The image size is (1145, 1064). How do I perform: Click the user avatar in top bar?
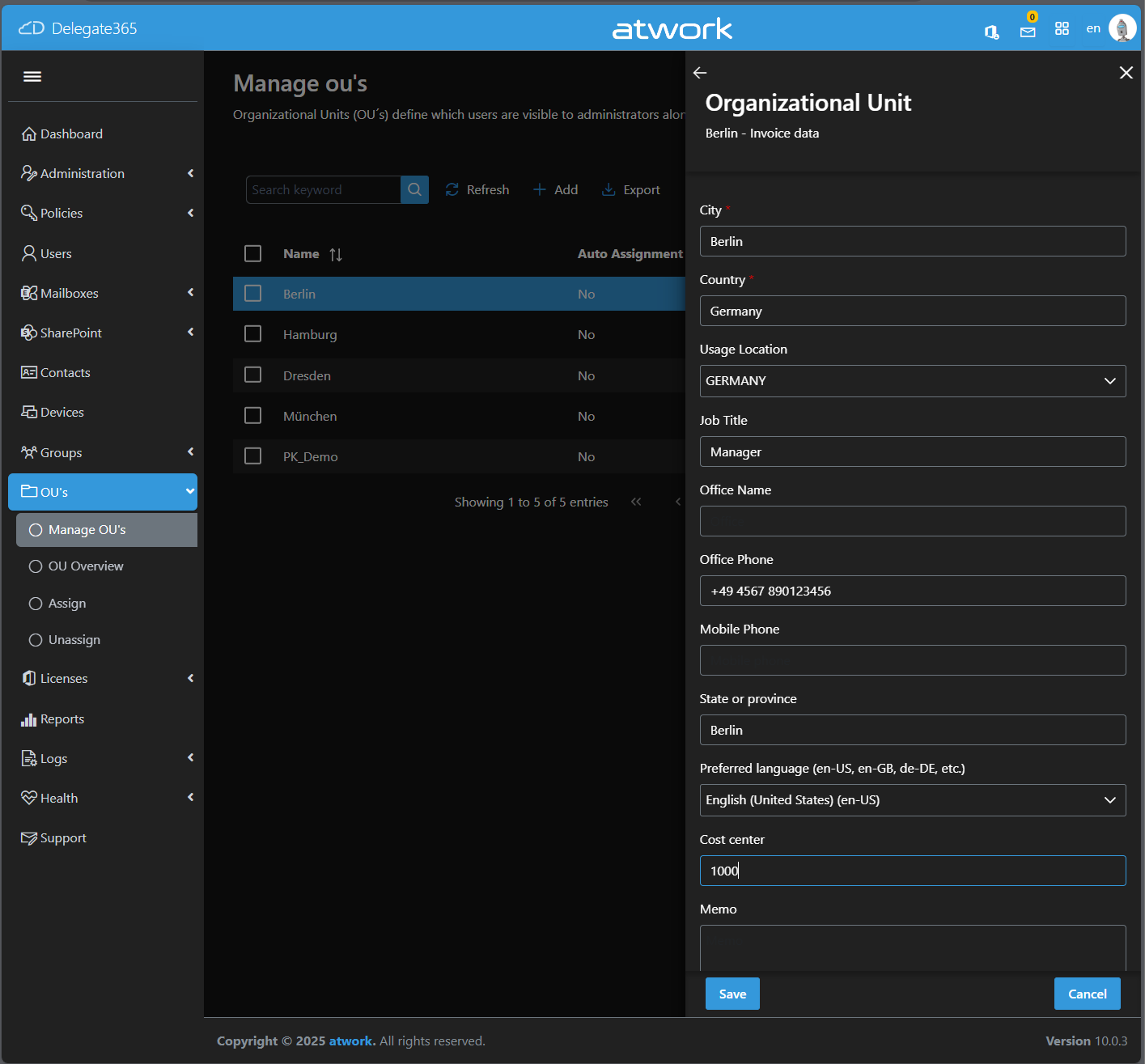[1122, 28]
